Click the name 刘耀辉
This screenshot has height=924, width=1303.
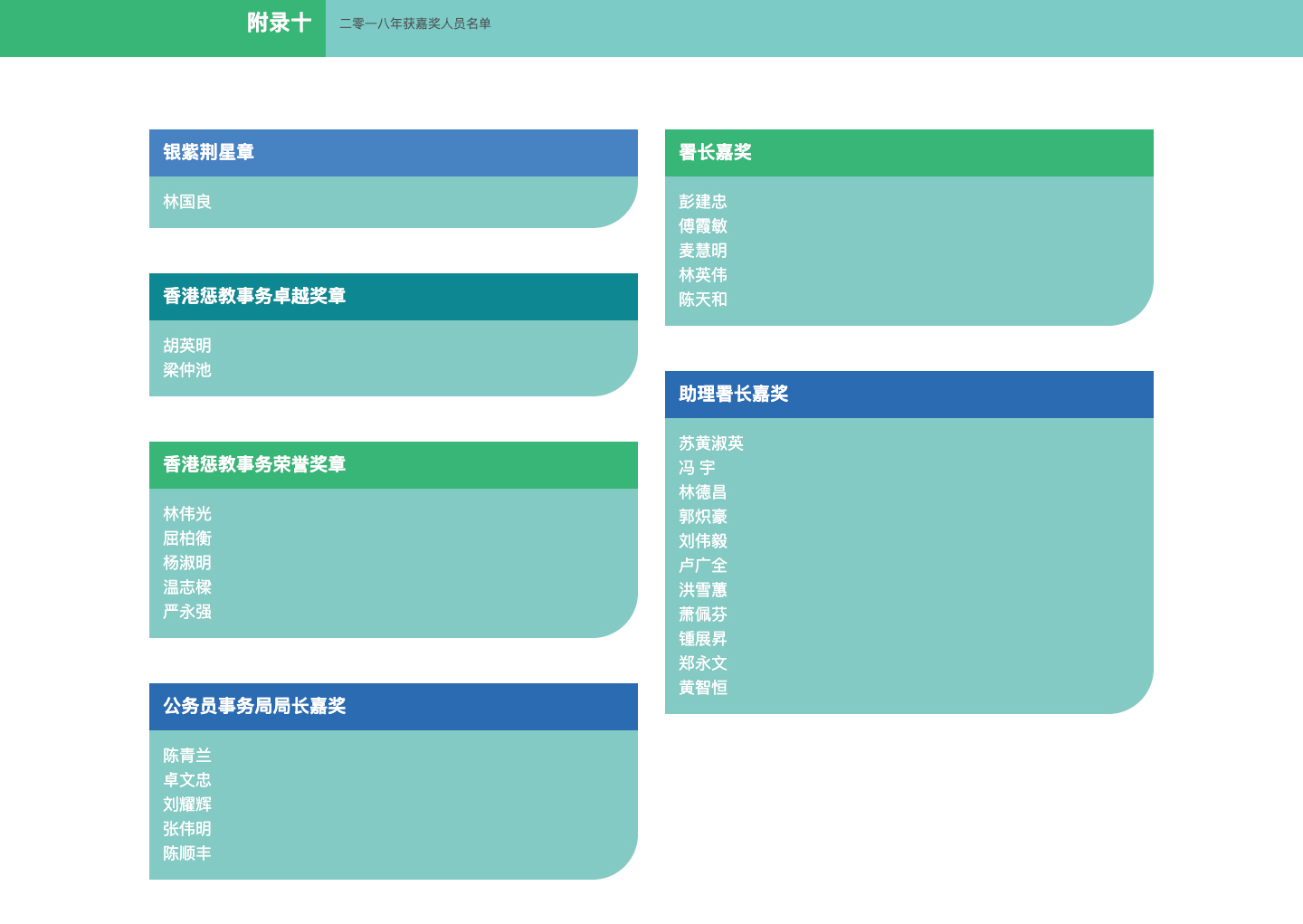(x=187, y=805)
